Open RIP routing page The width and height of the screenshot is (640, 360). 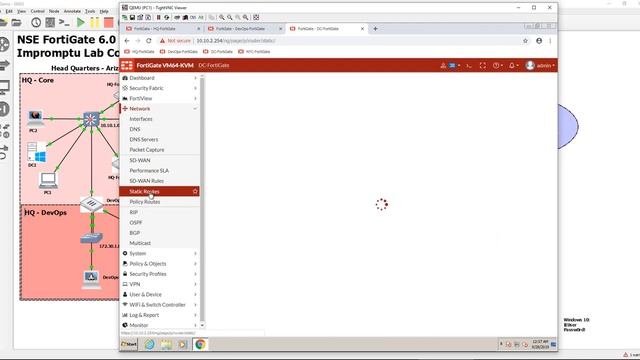click(x=133, y=212)
